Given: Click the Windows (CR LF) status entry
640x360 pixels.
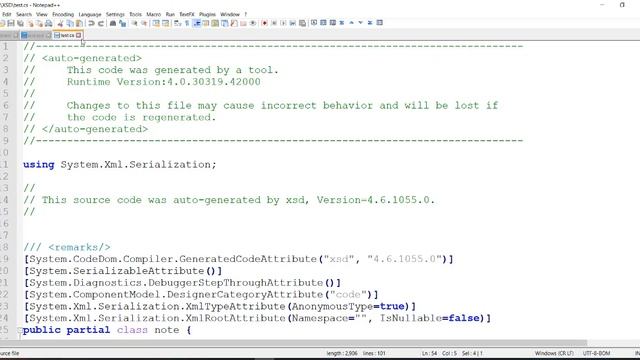Looking at the screenshot, I should pyautogui.click(x=554, y=353).
